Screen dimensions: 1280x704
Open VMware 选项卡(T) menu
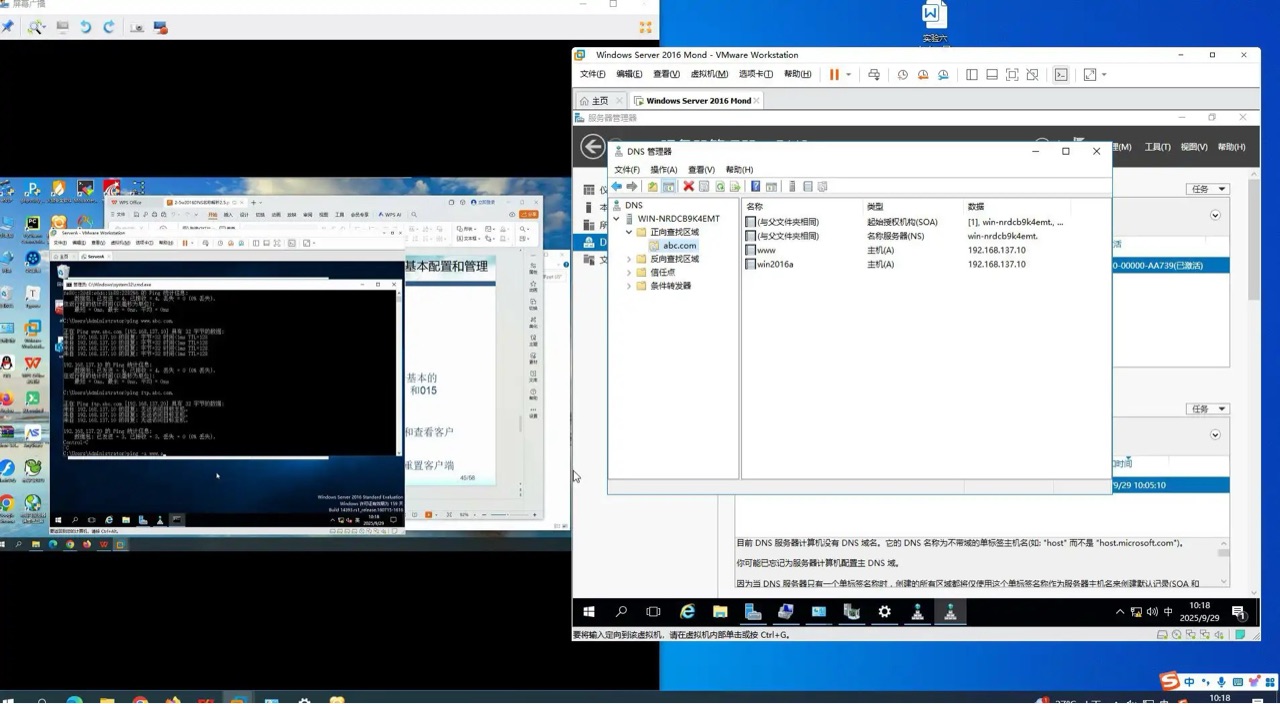pos(755,74)
